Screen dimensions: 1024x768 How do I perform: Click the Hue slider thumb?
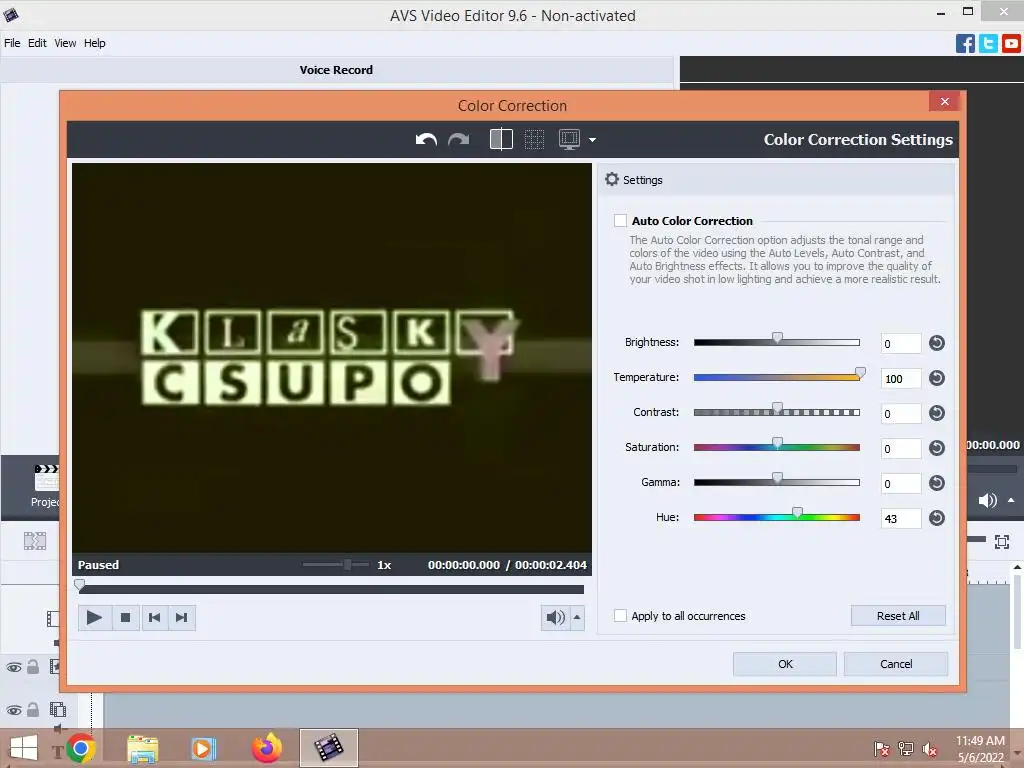click(797, 513)
